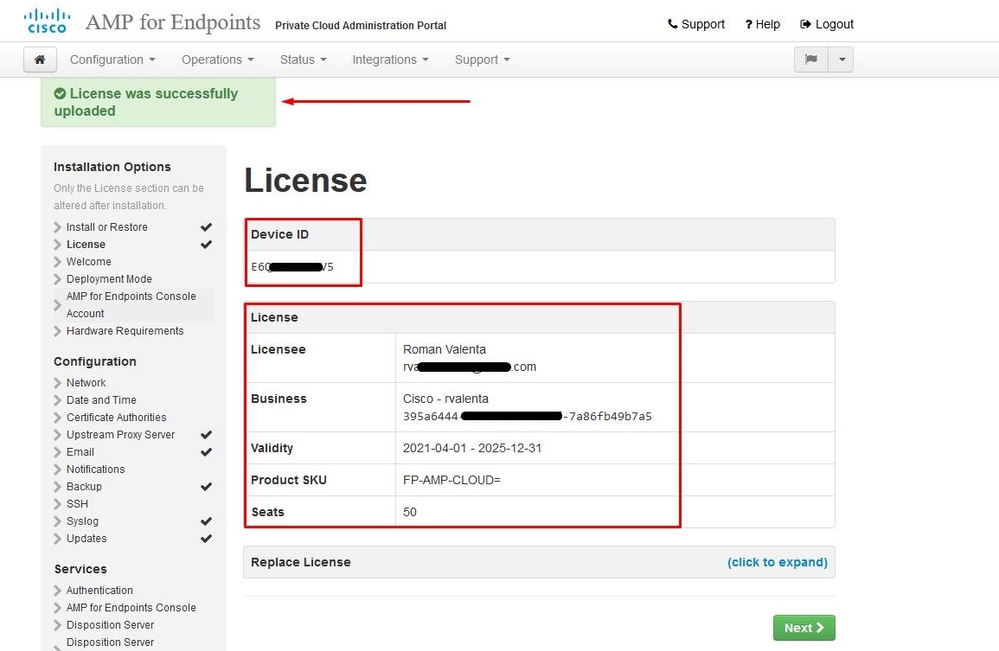Open Deployment Mode in the sidebar
Viewport: 999px width, 651px height.
click(x=109, y=279)
